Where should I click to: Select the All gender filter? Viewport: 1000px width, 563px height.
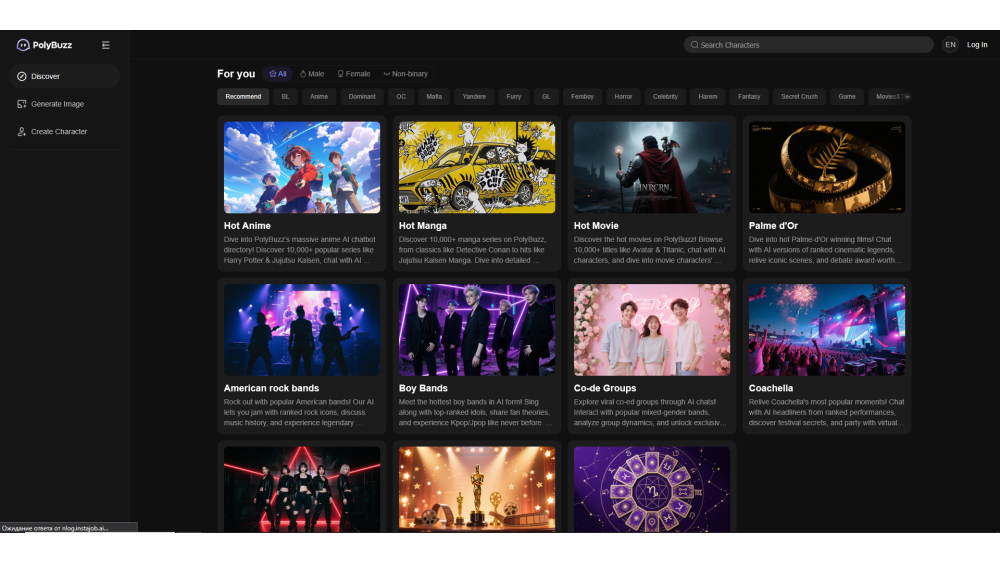click(277, 74)
